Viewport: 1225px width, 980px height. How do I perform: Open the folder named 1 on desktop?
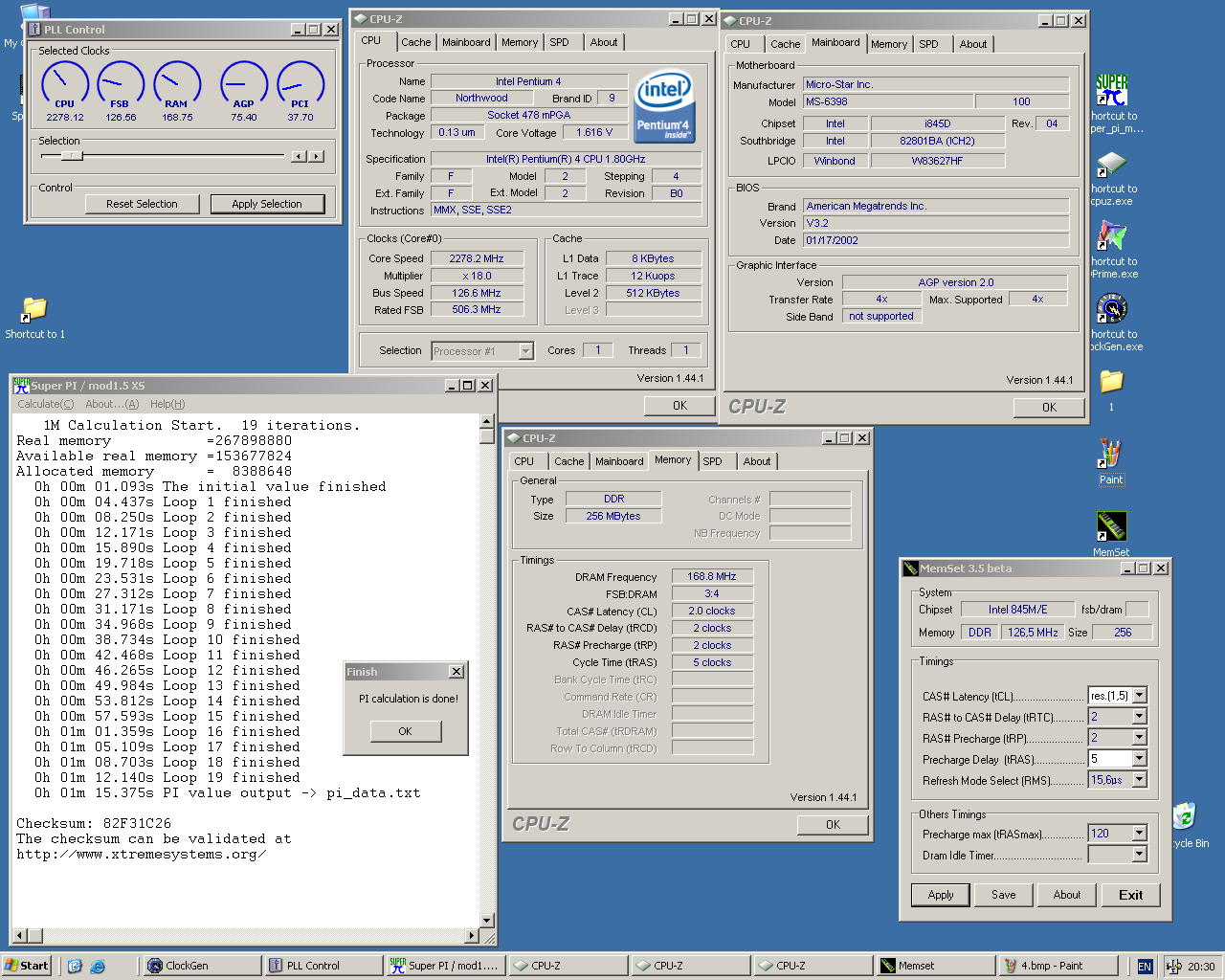point(1111,381)
